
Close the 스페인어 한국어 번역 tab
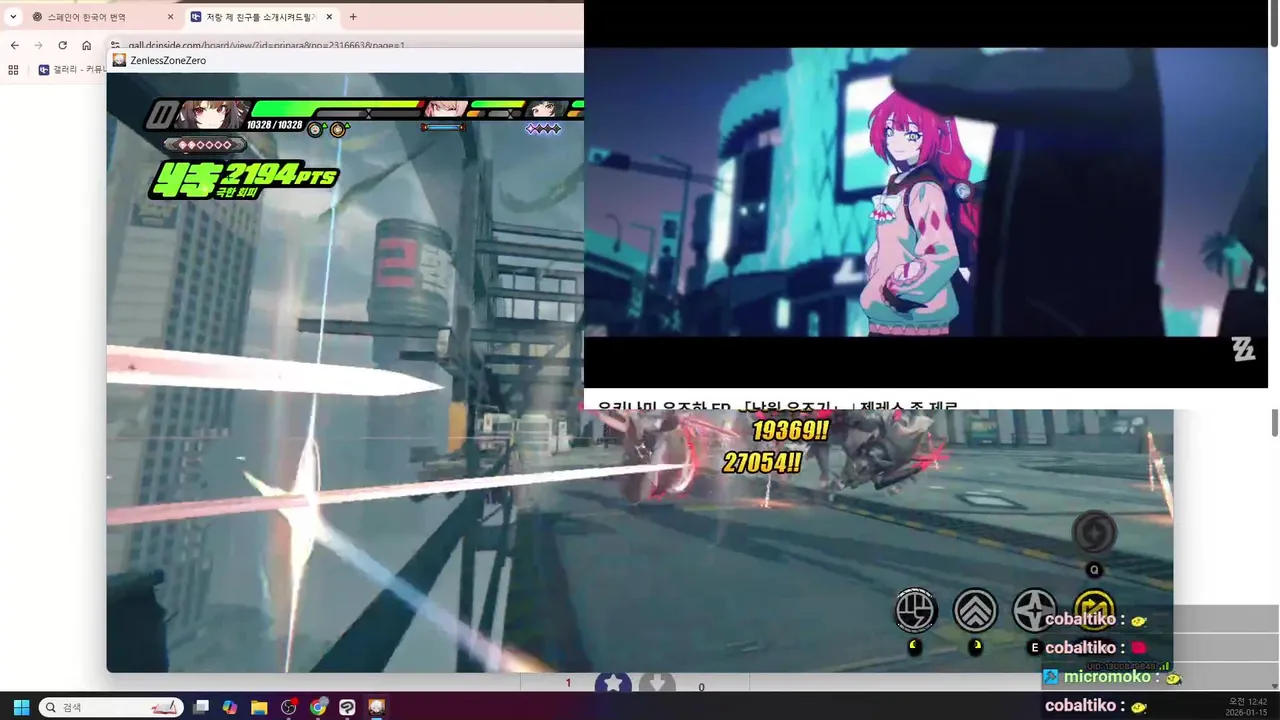coord(170,17)
